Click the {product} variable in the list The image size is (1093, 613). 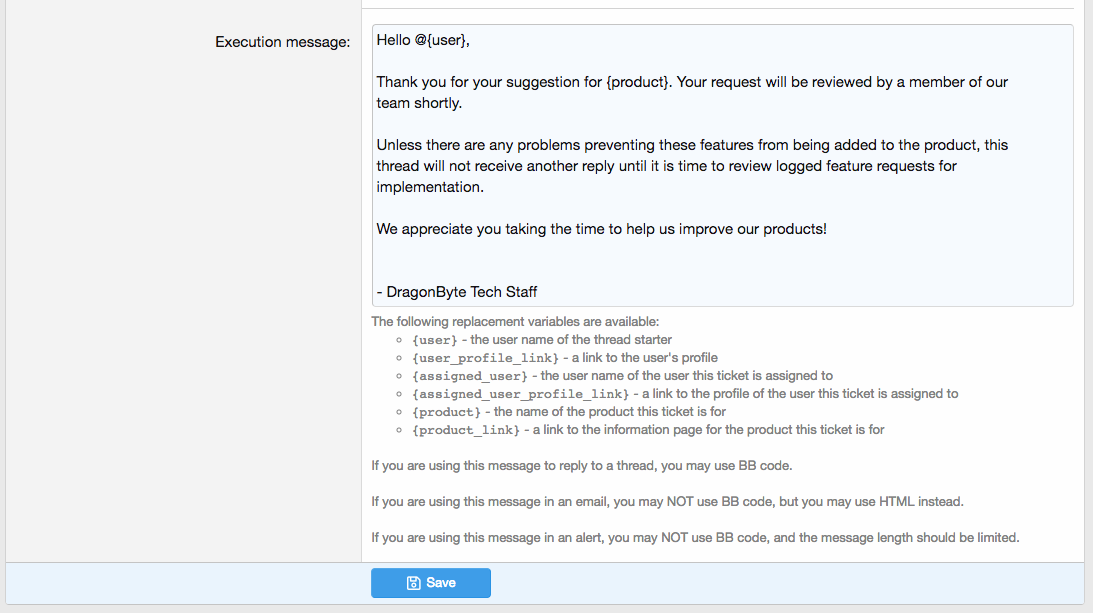[446, 412]
